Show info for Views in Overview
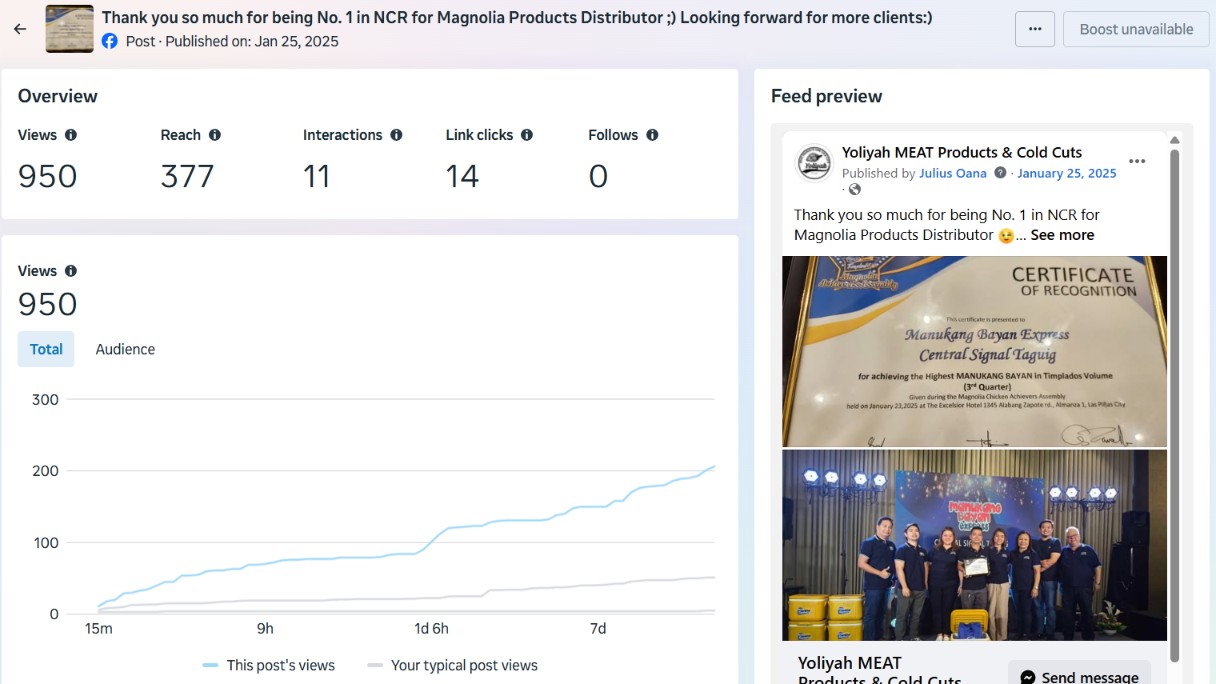The width and height of the screenshot is (1216, 684). tap(71, 135)
